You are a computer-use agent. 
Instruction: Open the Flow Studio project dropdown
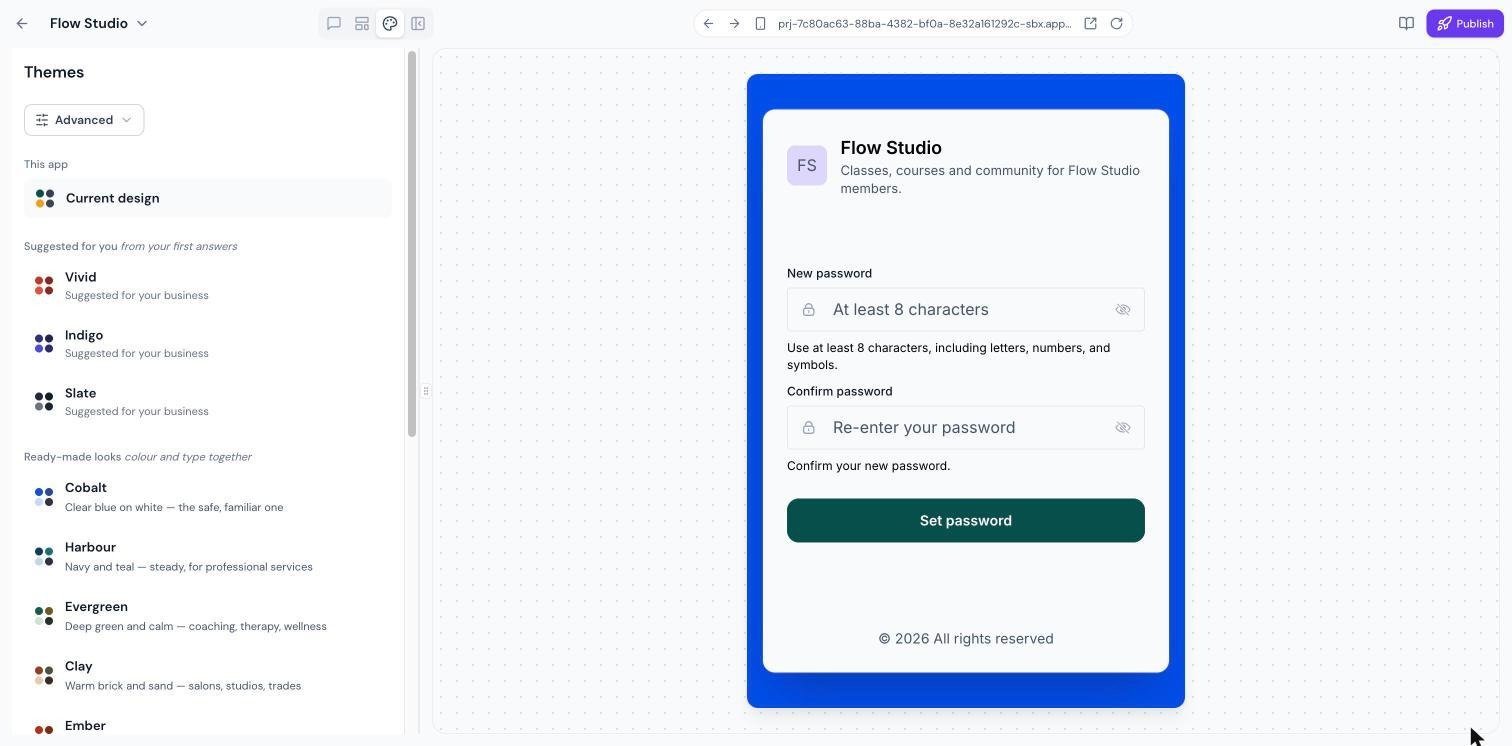click(x=99, y=23)
